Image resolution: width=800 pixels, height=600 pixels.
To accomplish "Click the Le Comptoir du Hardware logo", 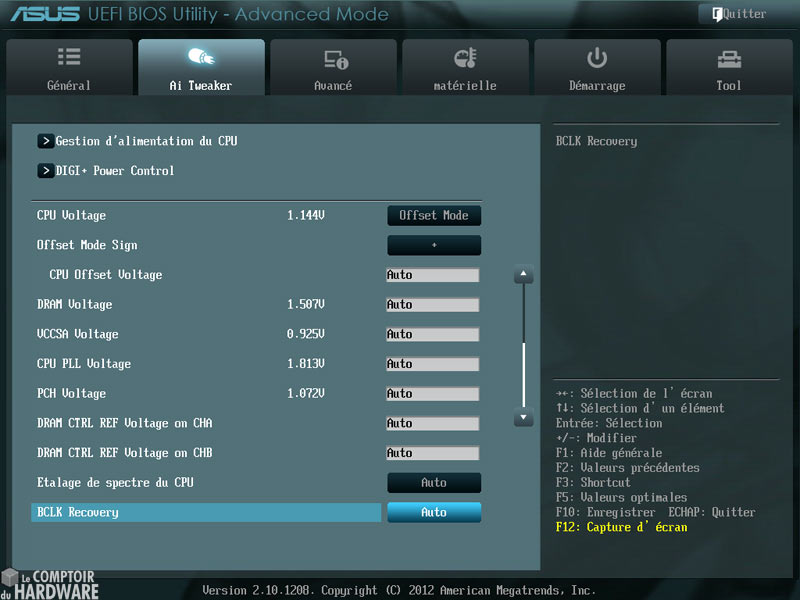I will click(48, 582).
